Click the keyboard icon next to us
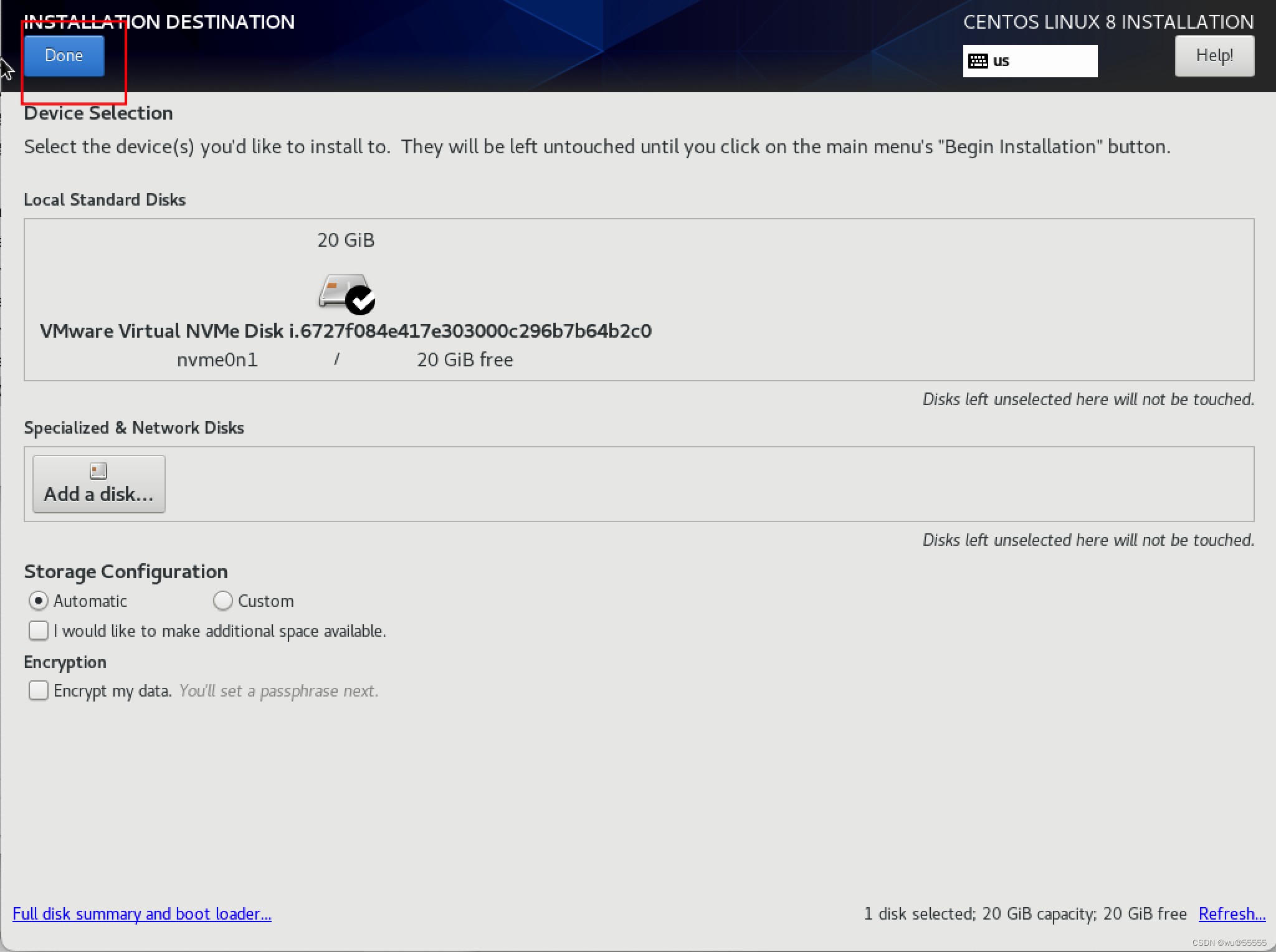 (x=978, y=61)
